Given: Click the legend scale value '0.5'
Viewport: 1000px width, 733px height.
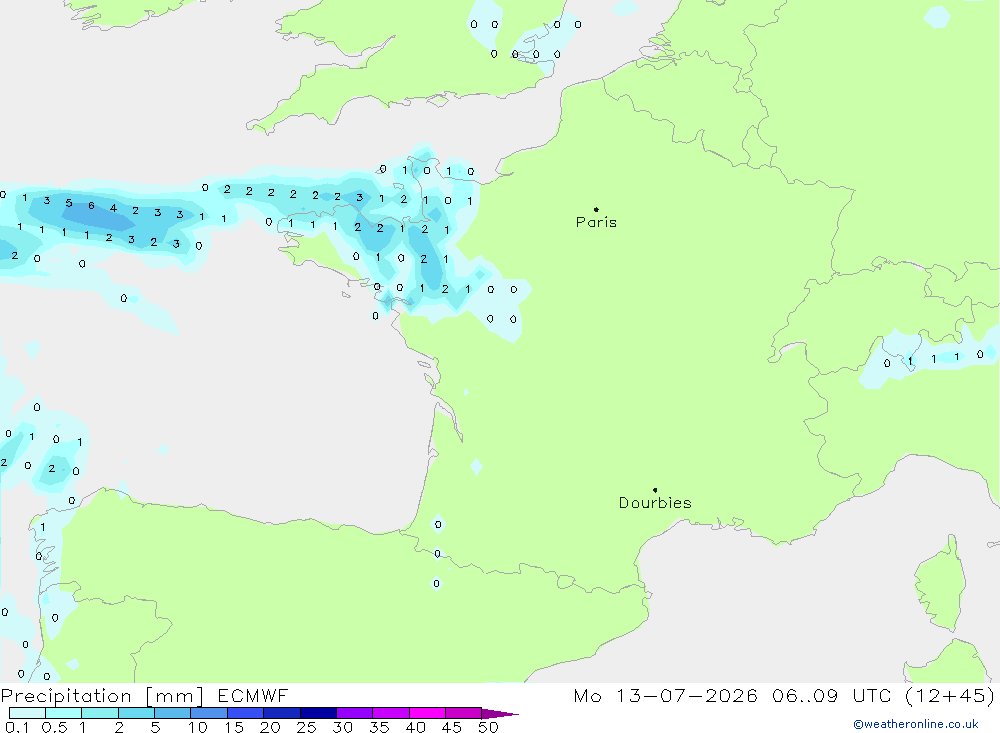Looking at the screenshot, I should tap(54, 727).
